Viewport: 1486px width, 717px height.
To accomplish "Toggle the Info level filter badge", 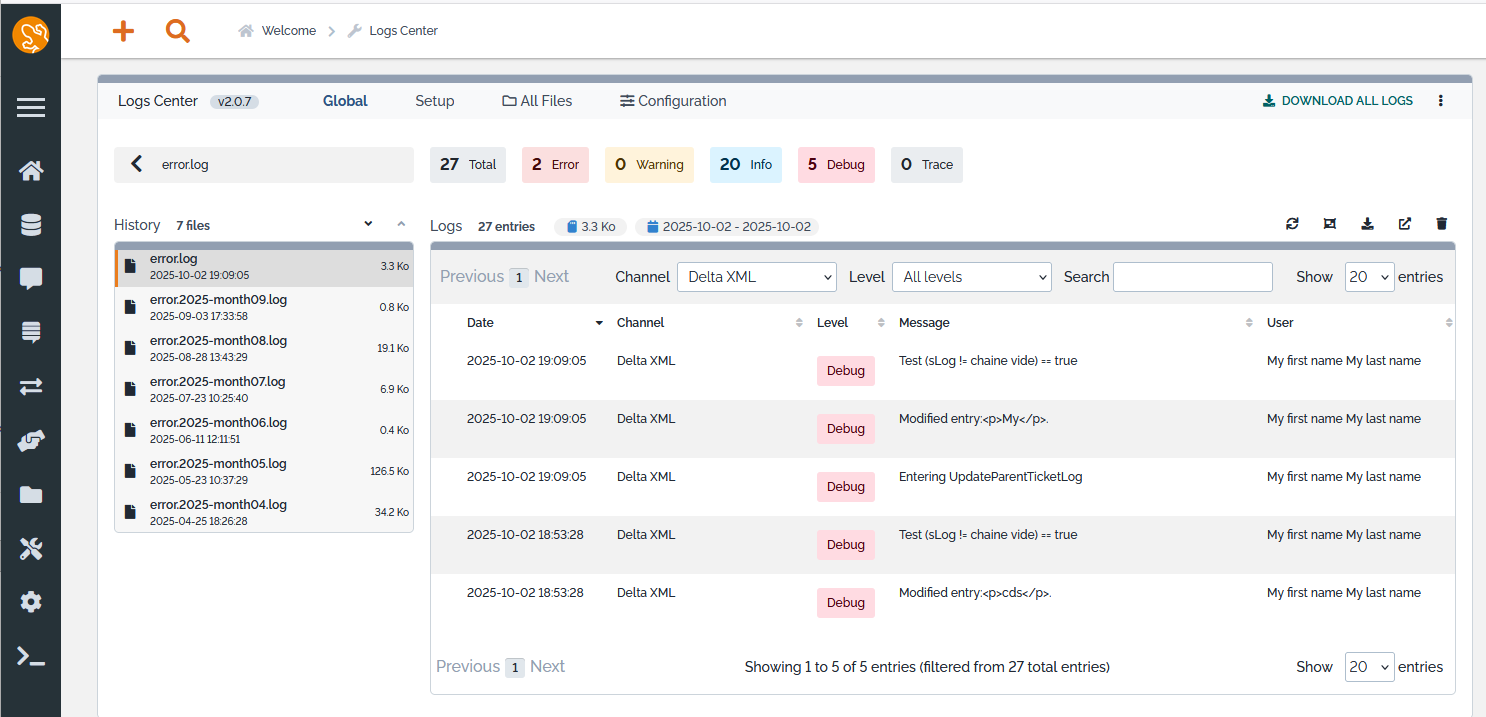I will pyautogui.click(x=746, y=165).
